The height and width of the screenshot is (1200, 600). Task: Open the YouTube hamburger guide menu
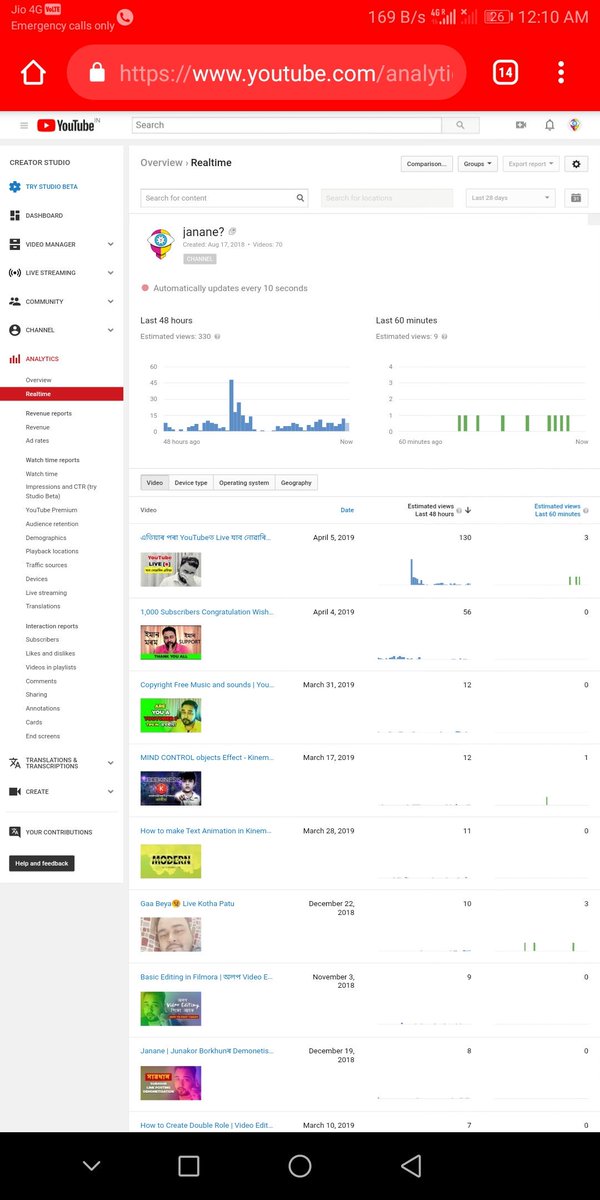click(24, 125)
